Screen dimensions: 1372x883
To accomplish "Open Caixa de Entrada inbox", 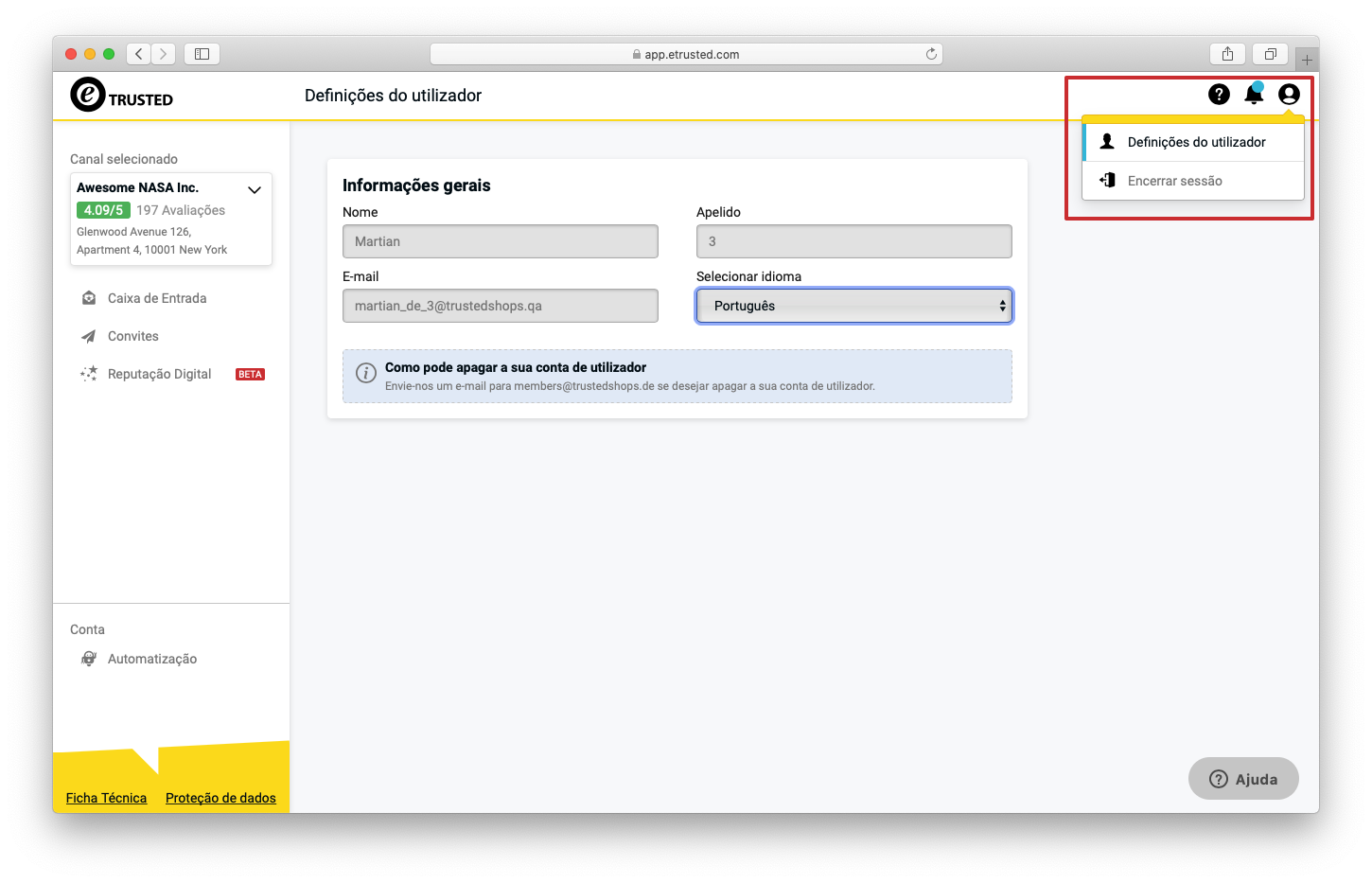I will coord(157,298).
